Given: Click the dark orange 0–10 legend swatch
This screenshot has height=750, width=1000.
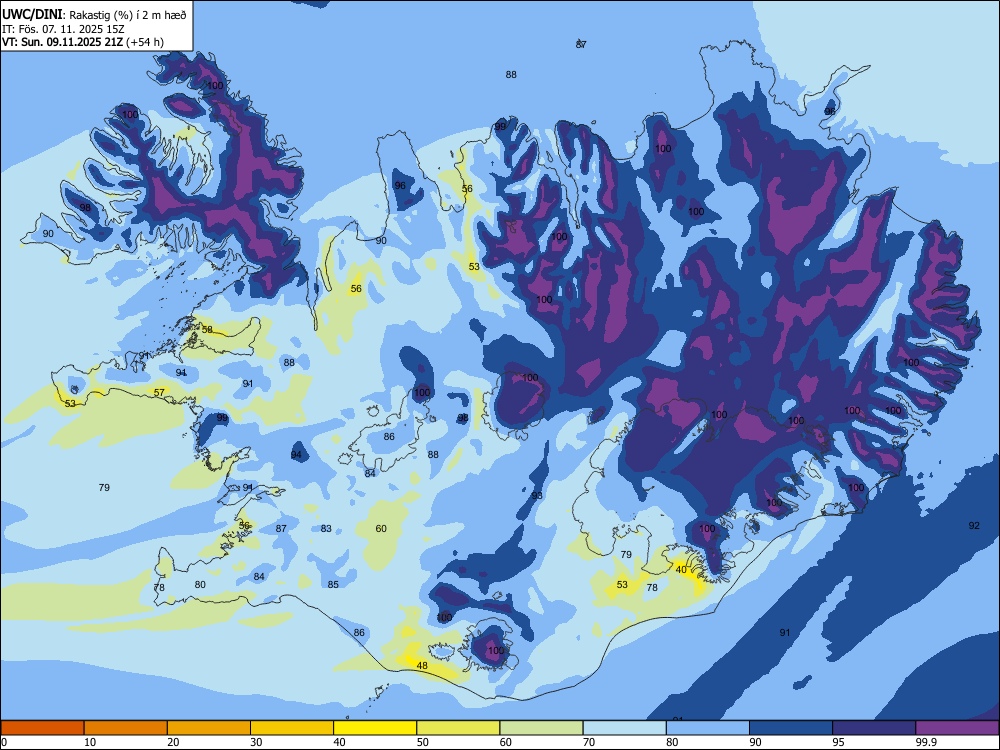Looking at the screenshot, I should pyautogui.click(x=43, y=728).
